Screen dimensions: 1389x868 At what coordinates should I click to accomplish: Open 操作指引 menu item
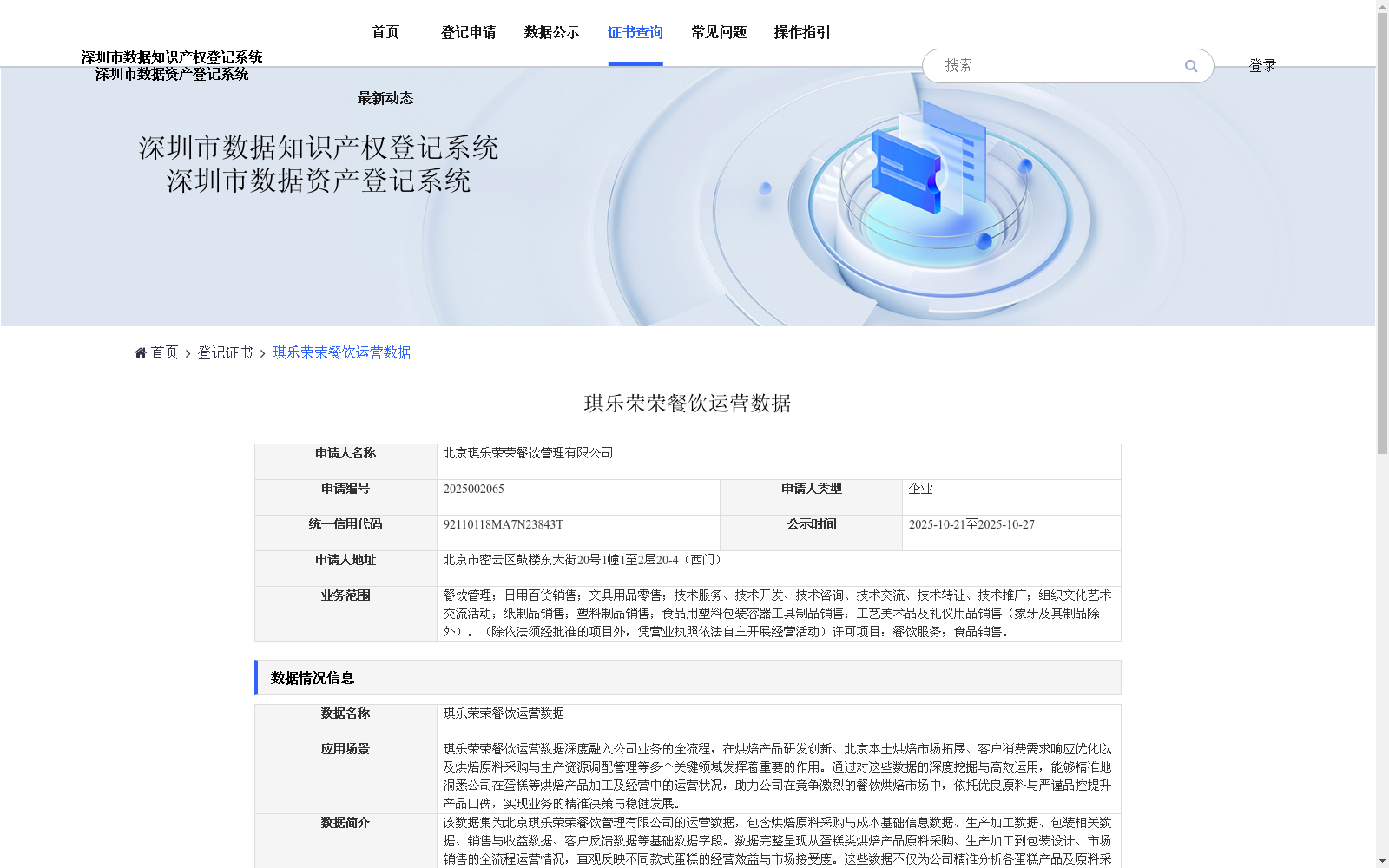[802, 32]
